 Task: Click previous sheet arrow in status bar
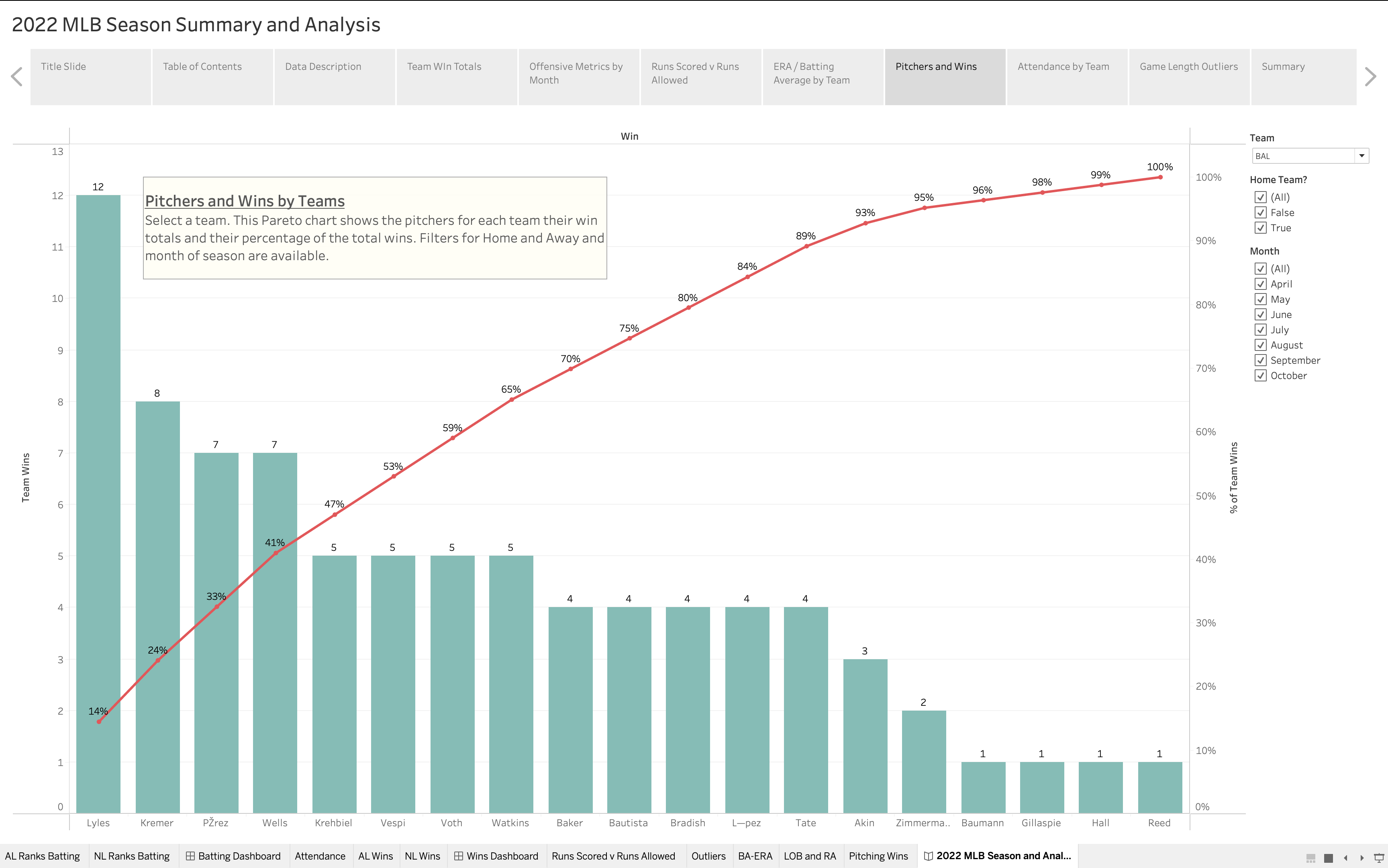click(1345, 858)
